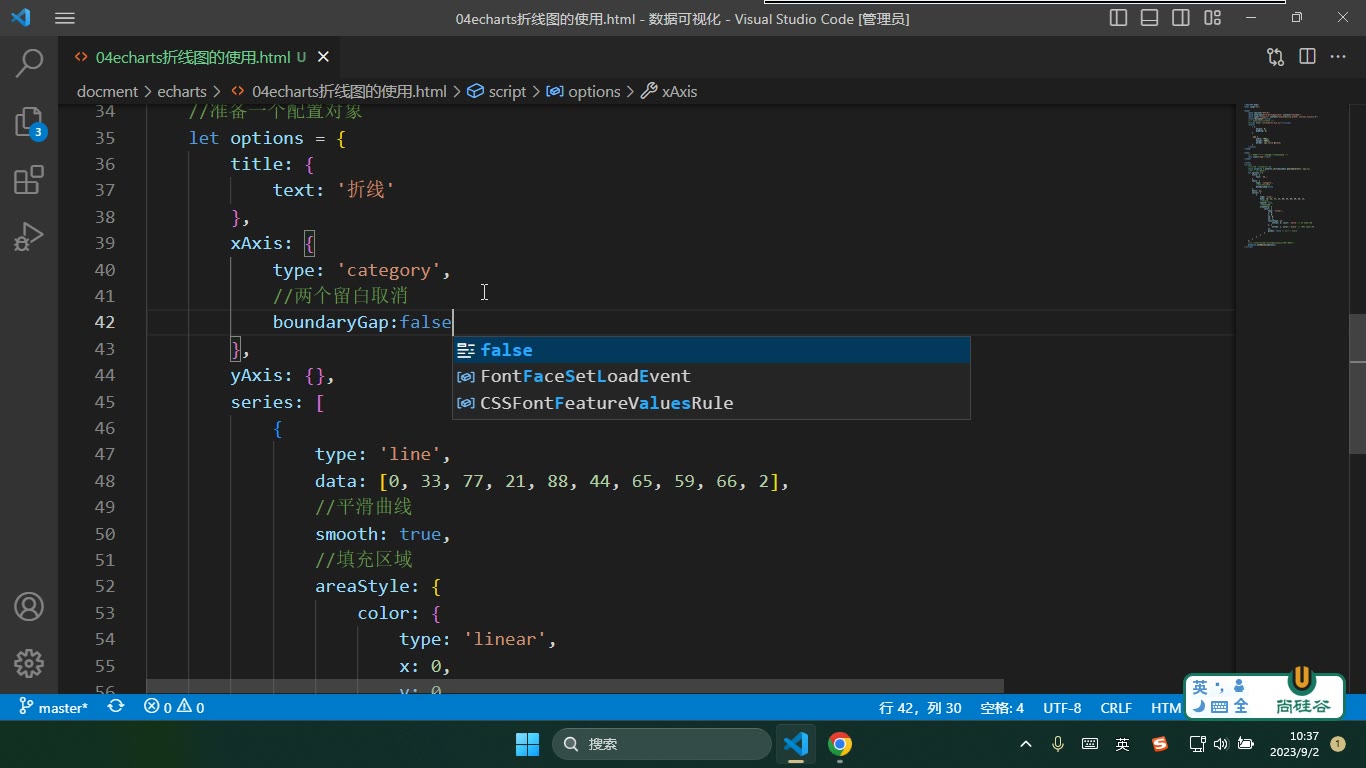Open the Extensions view
1366x768 pixels.
[x=29, y=180]
